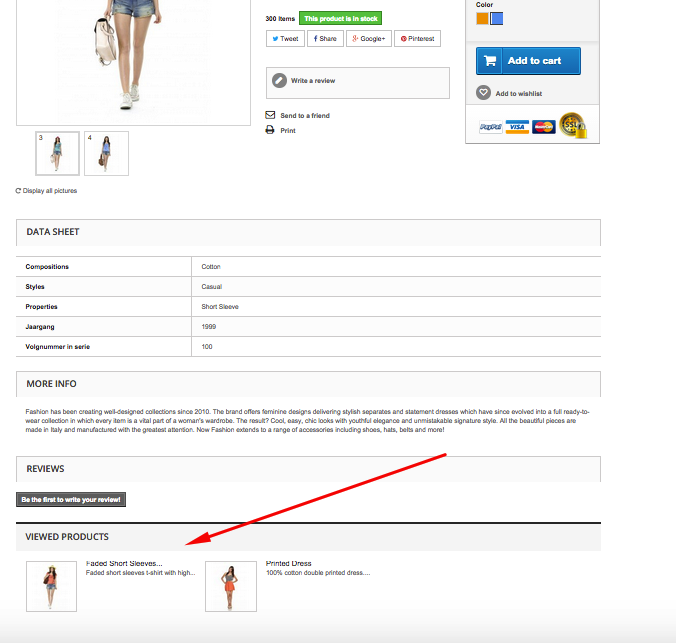Open the Printed Dress viewed product link
The image size is (676, 643).
tap(288, 563)
